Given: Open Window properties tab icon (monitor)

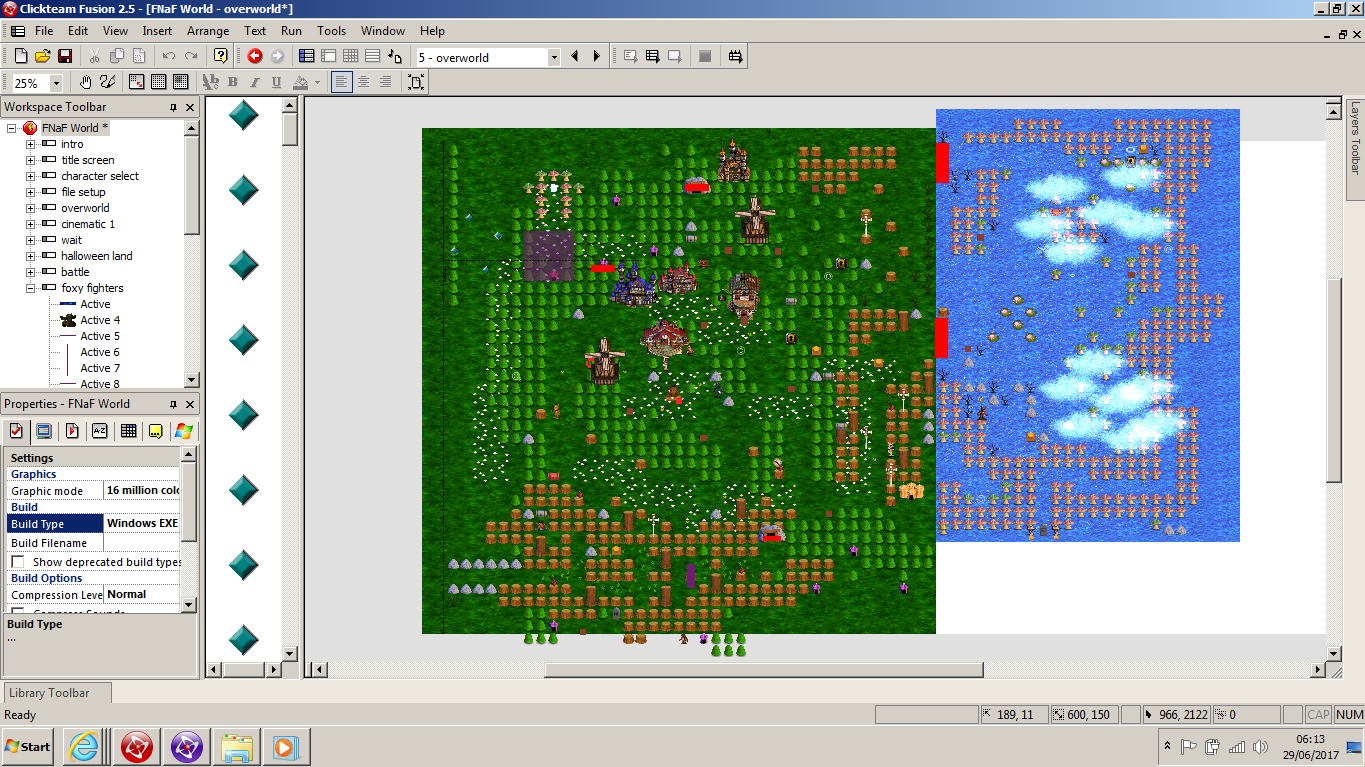Looking at the screenshot, I should click(x=43, y=431).
